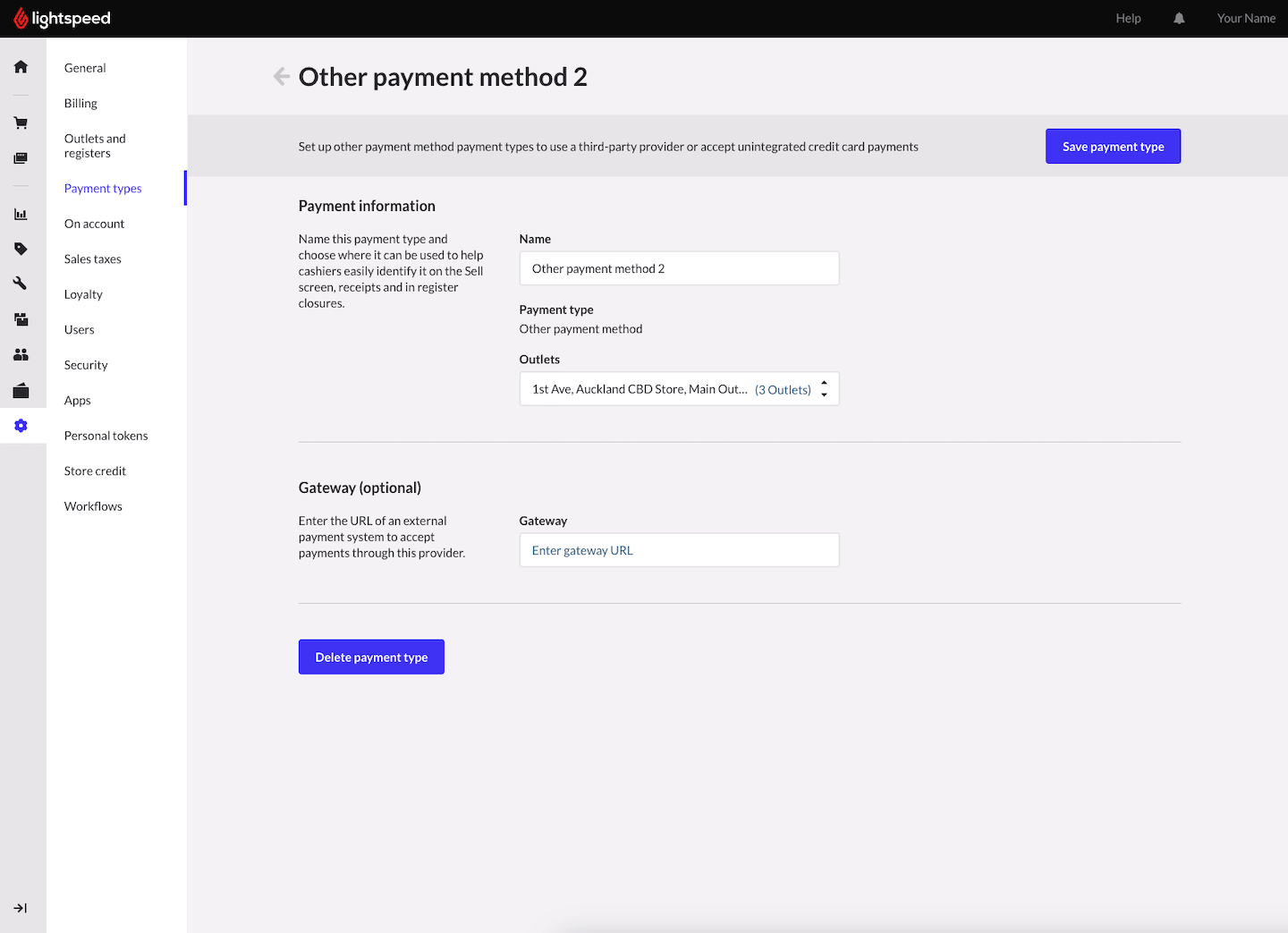Viewport: 1288px width, 933px height.
Task: Open the Outlets dropdown selector
Action: [679, 389]
